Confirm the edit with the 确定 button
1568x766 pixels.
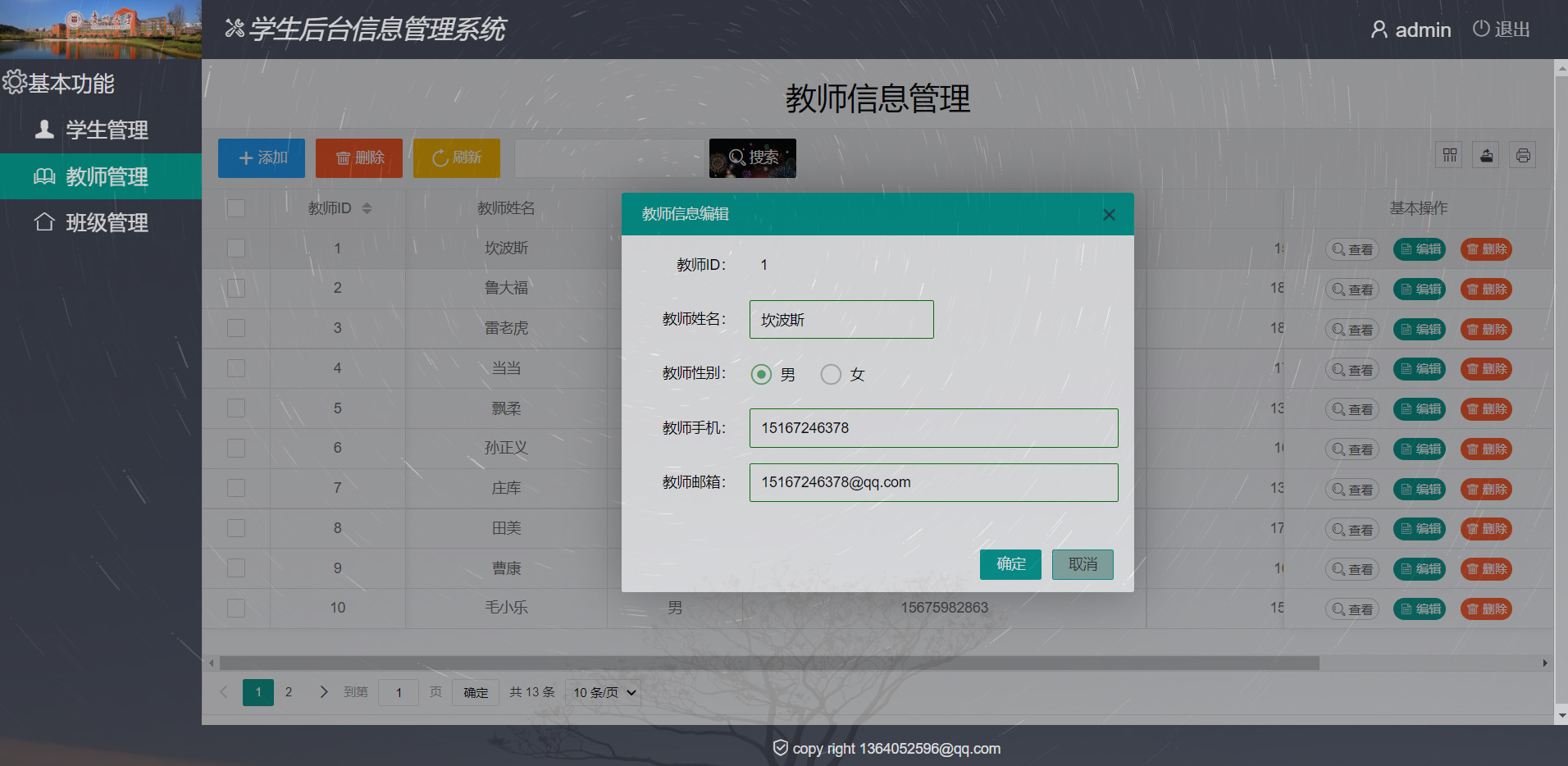pos(1010,564)
